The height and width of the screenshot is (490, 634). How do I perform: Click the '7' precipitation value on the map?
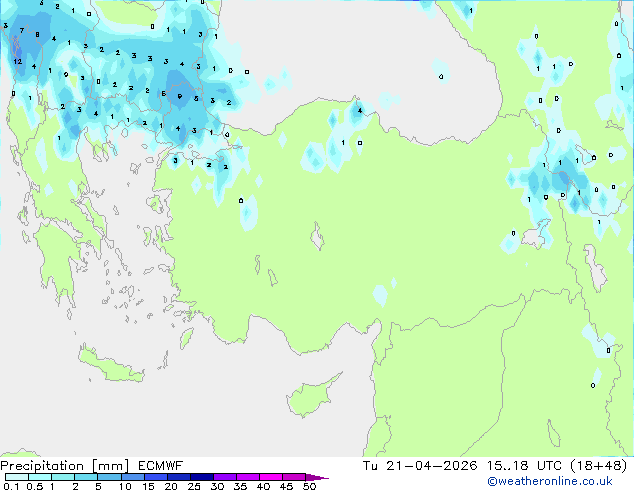point(22,30)
